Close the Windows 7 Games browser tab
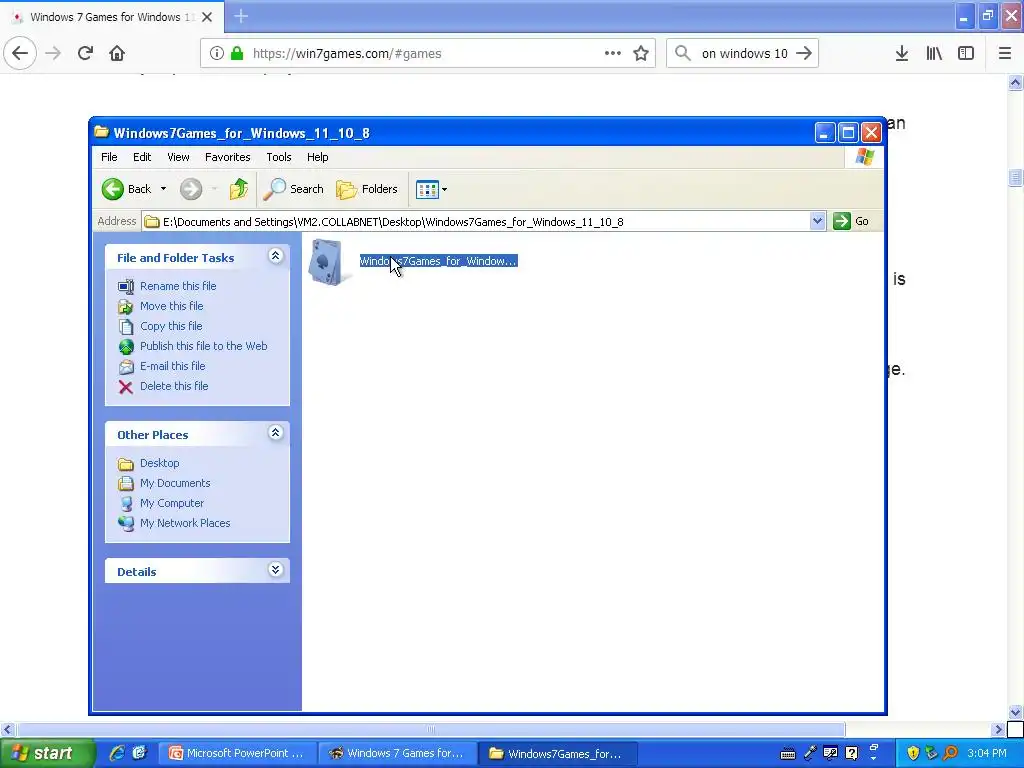Viewport: 1024px width, 768px height. [x=207, y=17]
